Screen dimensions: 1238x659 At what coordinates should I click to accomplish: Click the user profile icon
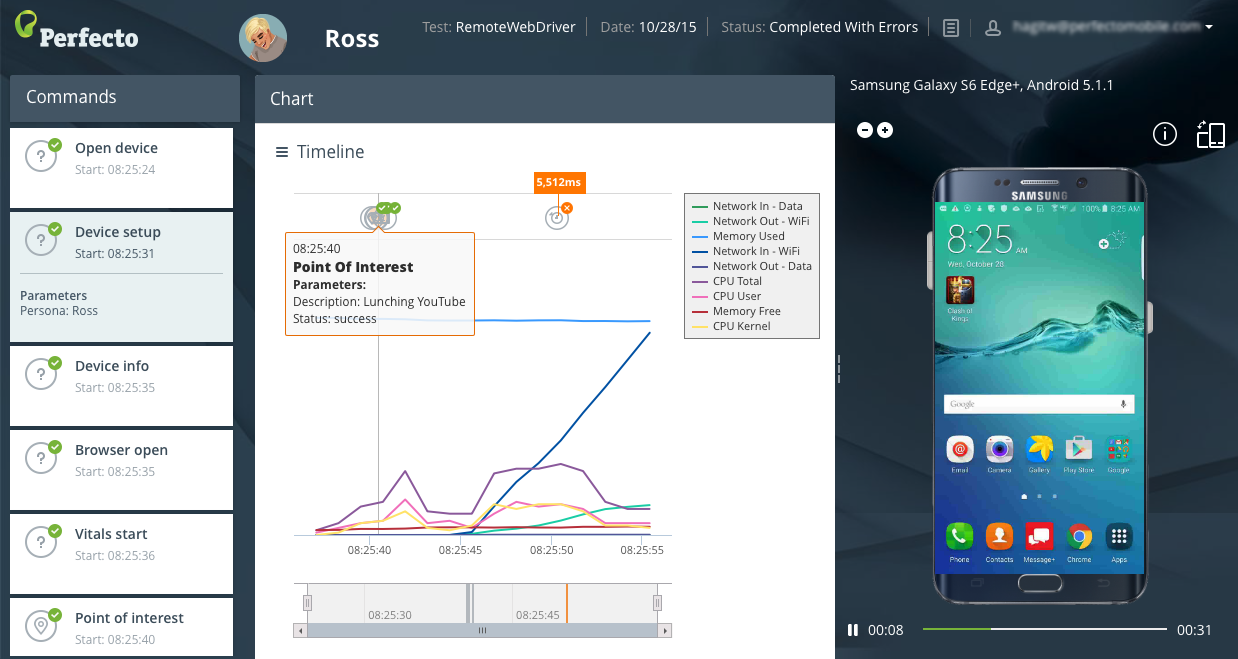(993, 28)
